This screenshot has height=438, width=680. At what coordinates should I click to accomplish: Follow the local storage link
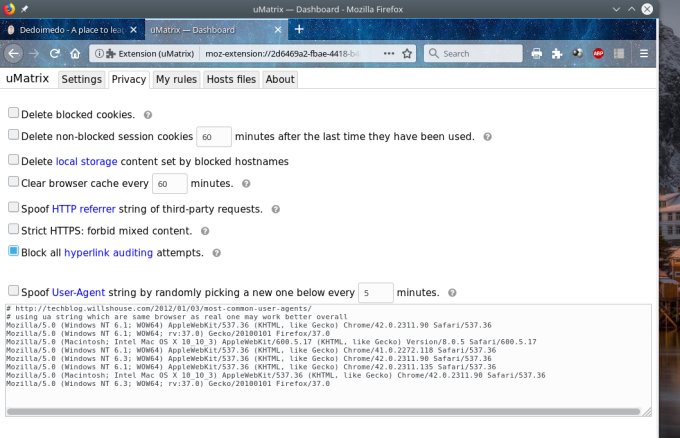click(87, 161)
